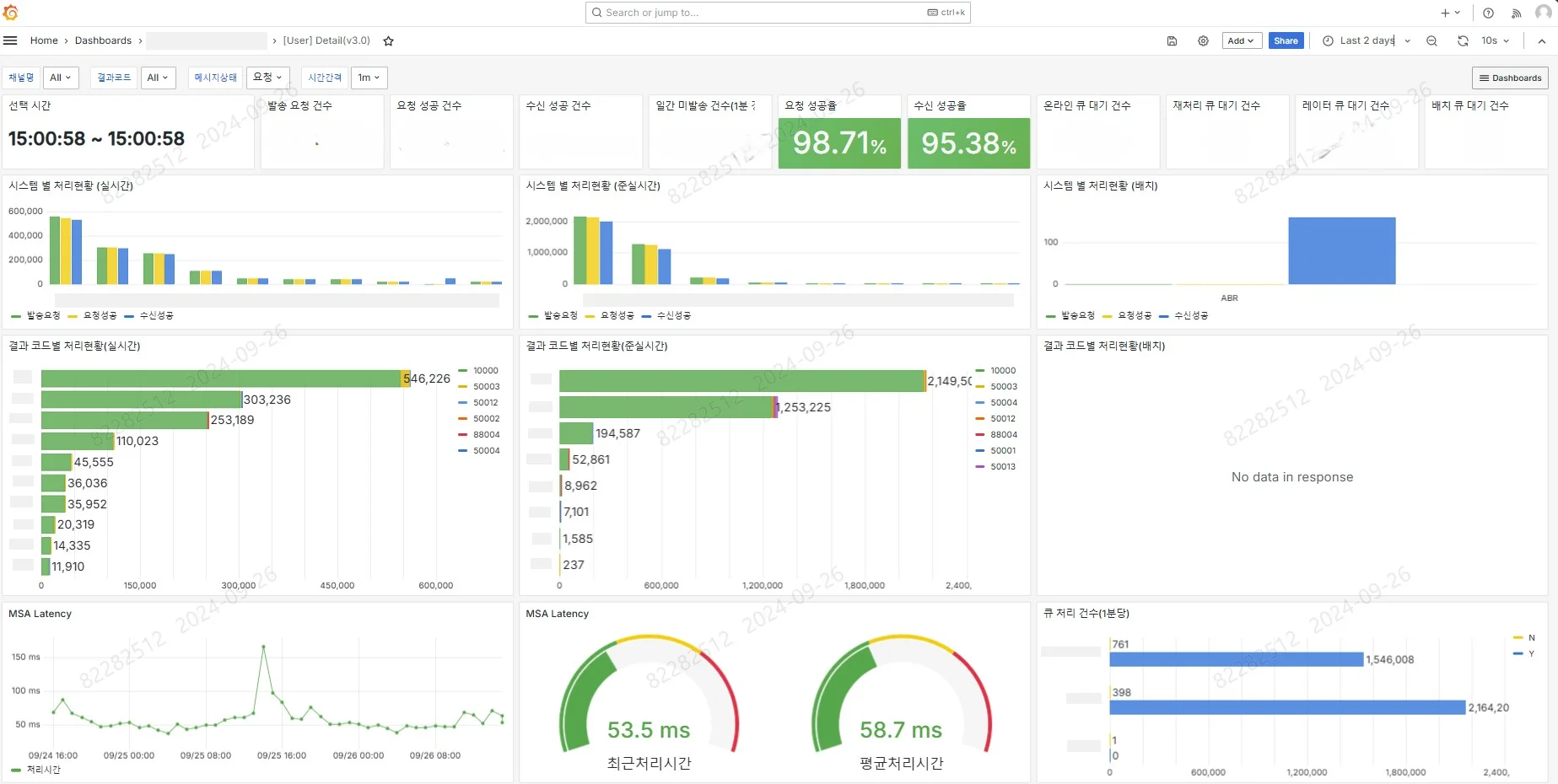Open the Add panel menu
Screen dimensions: 1558x784
point(1240,40)
